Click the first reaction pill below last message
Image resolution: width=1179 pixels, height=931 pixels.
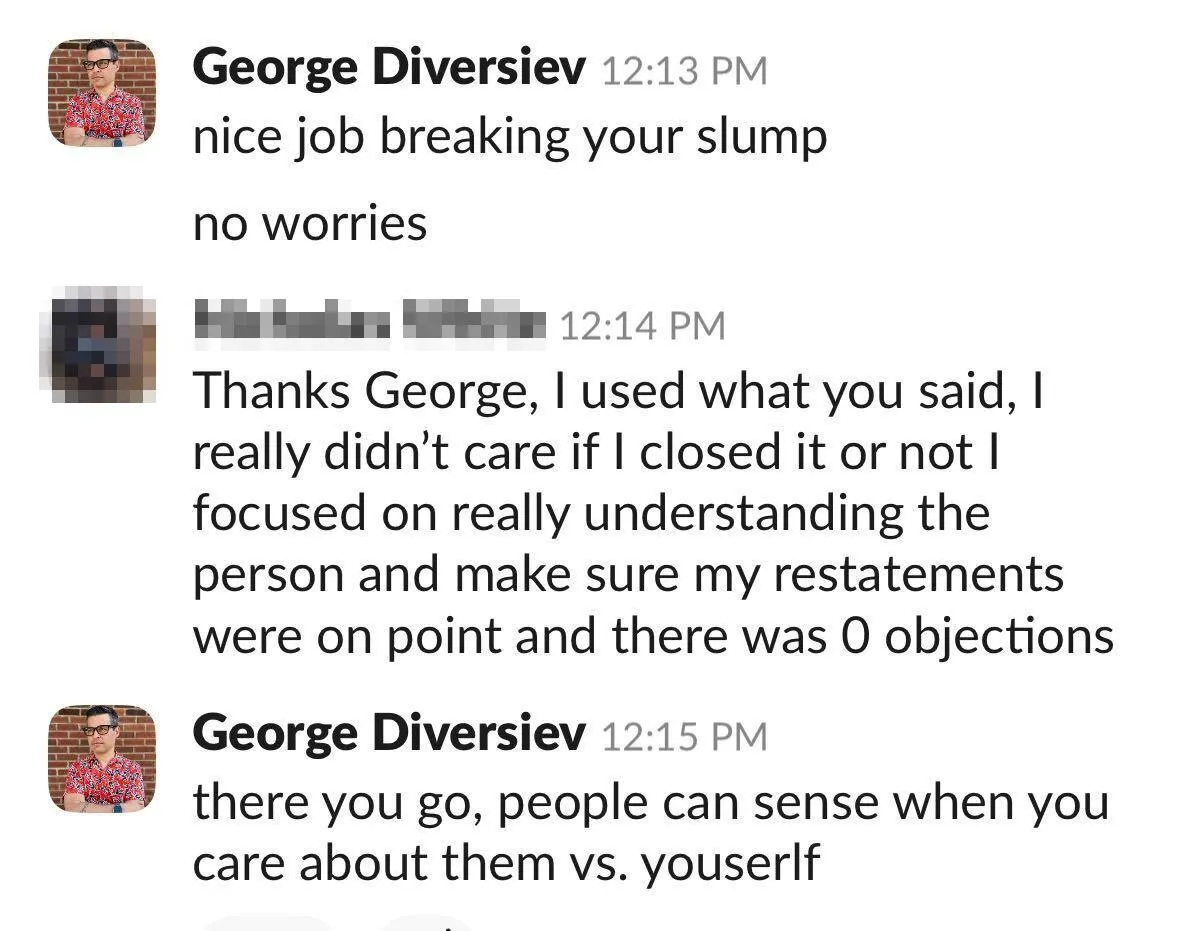coord(268,924)
